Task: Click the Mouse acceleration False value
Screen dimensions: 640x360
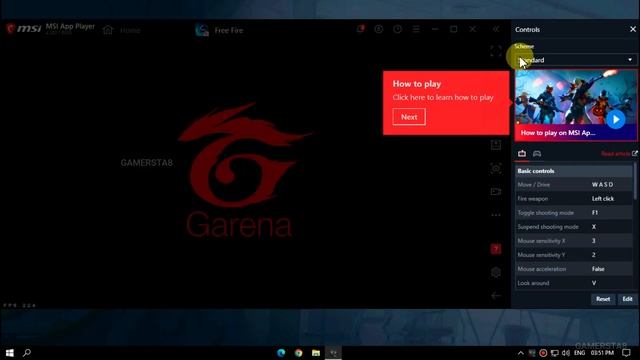Action: (598, 269)
